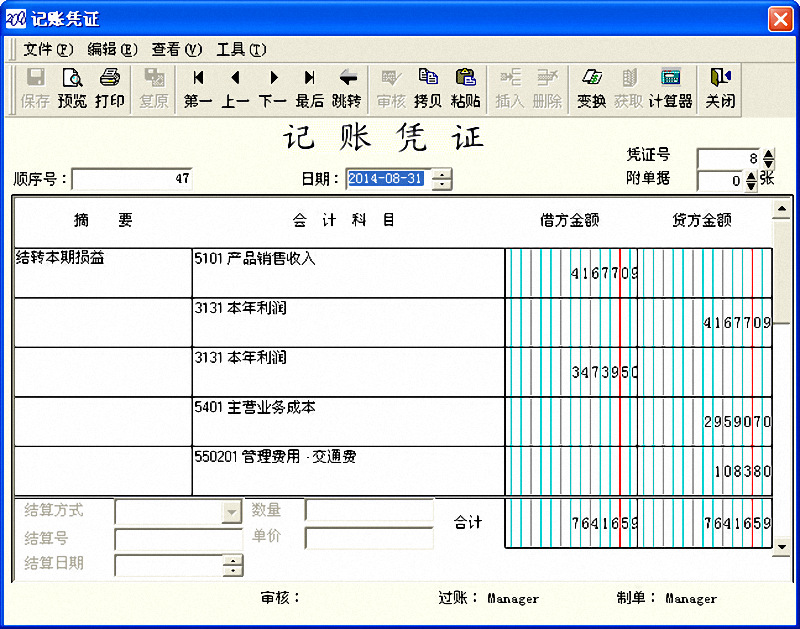Image resolution: width=800 pixels, height=629 pixels.
Task: Click credit amount 108380 cell
Action: click(x=705, y=471)
